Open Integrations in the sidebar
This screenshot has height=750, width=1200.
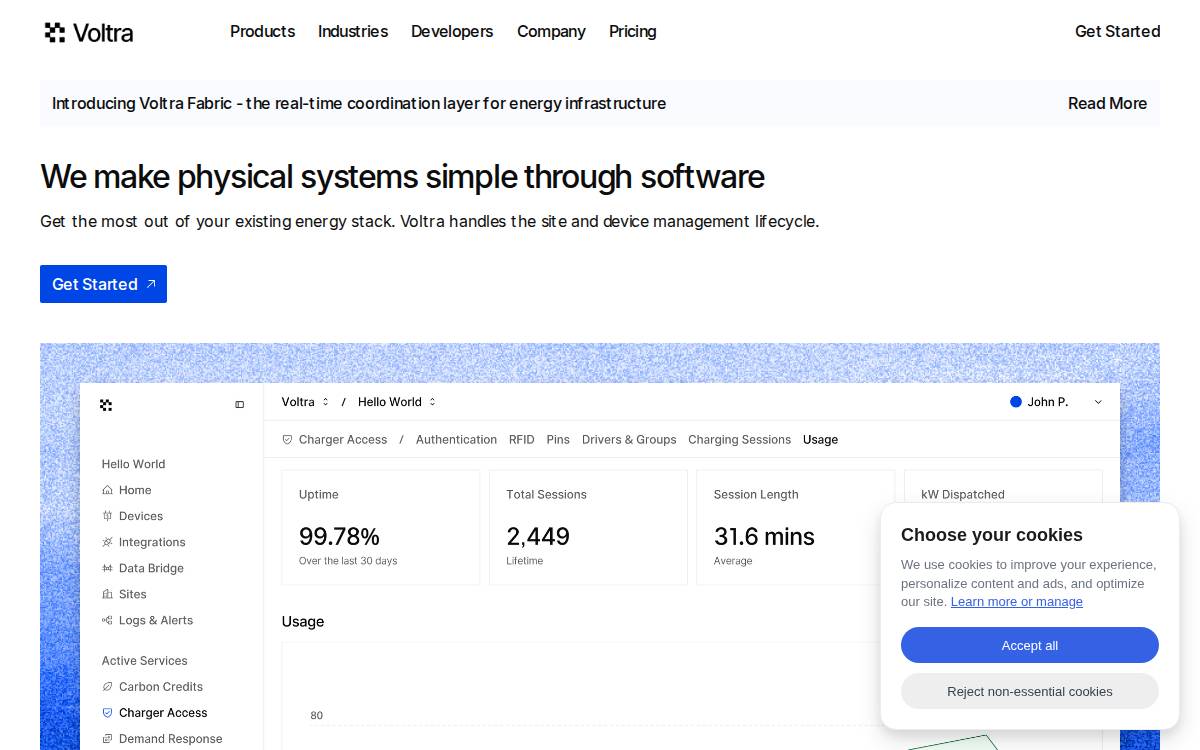point(152,542)
